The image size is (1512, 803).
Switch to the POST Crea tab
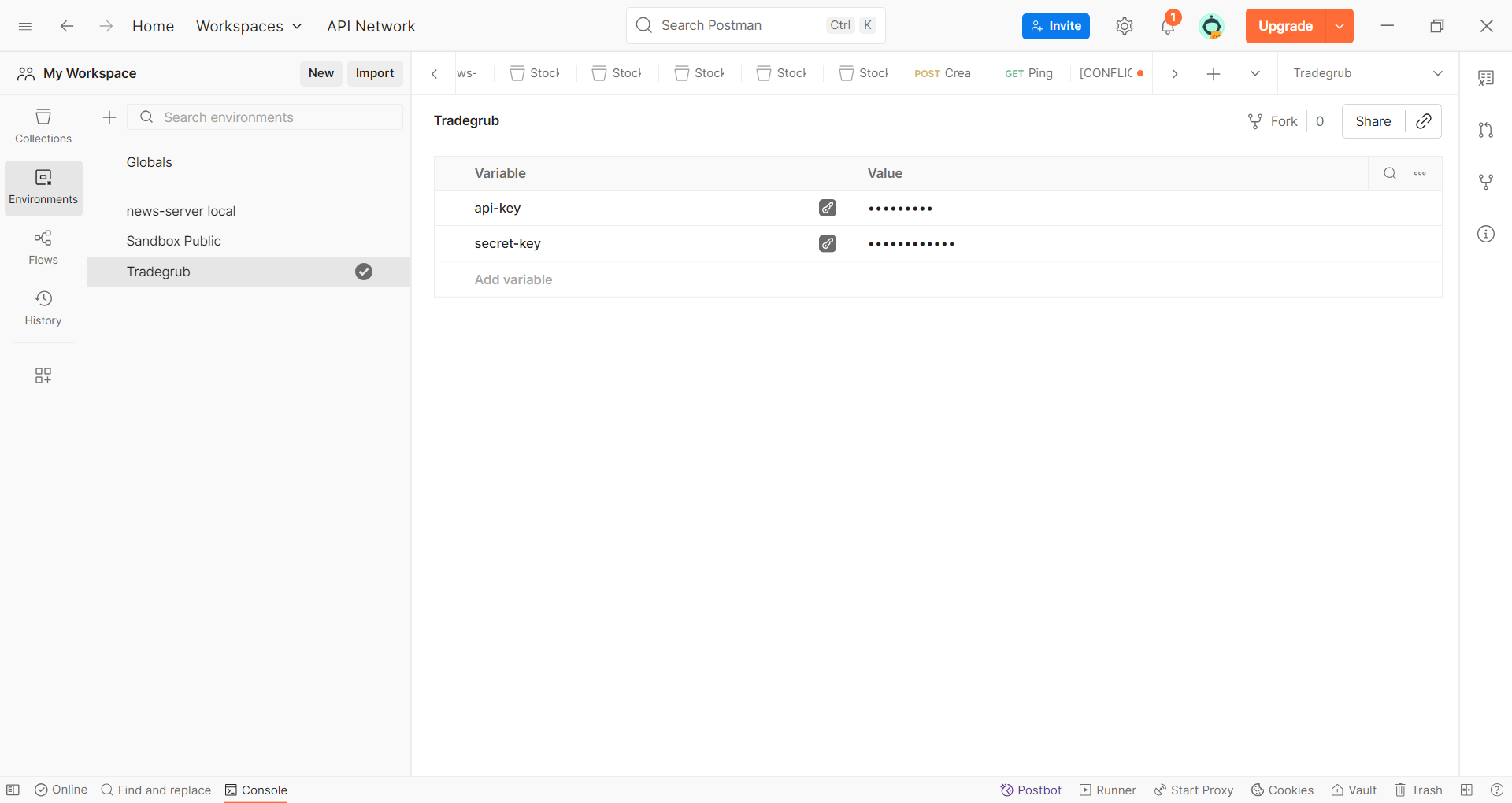tap(943, 73)
